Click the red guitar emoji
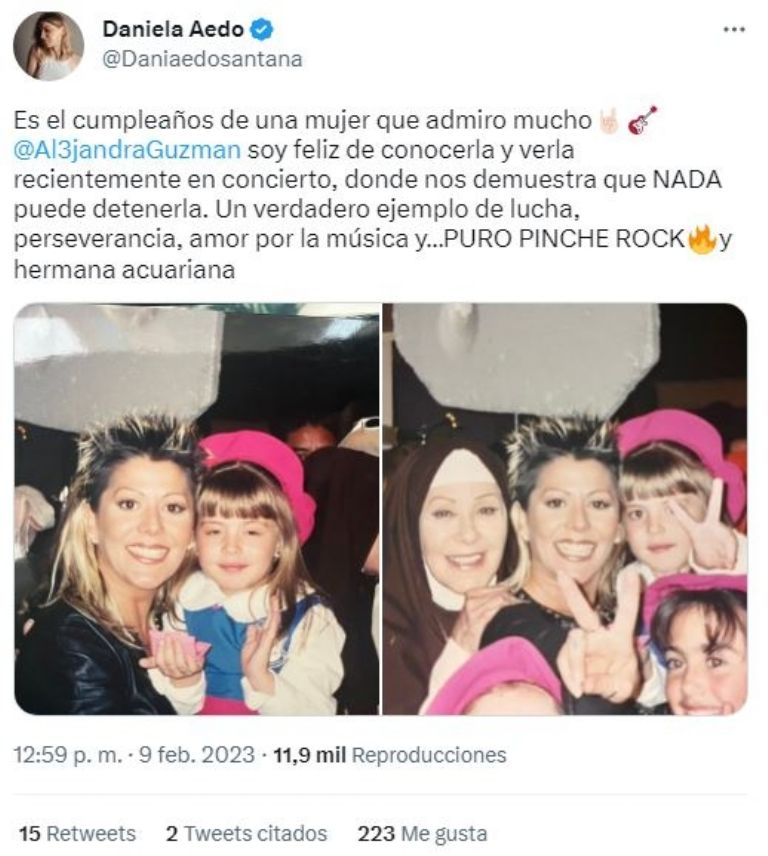The width and height of the screenshot is (768, 856). pyautogui.click(x=641, y=121)
